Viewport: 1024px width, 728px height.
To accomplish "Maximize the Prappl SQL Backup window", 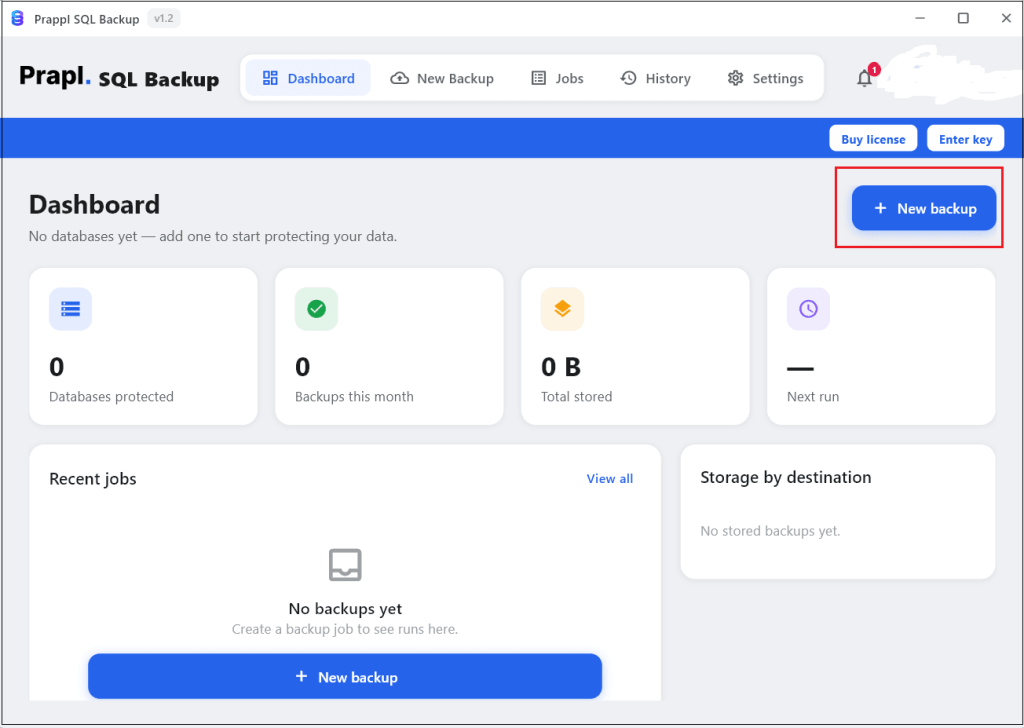I will (963, 18).
